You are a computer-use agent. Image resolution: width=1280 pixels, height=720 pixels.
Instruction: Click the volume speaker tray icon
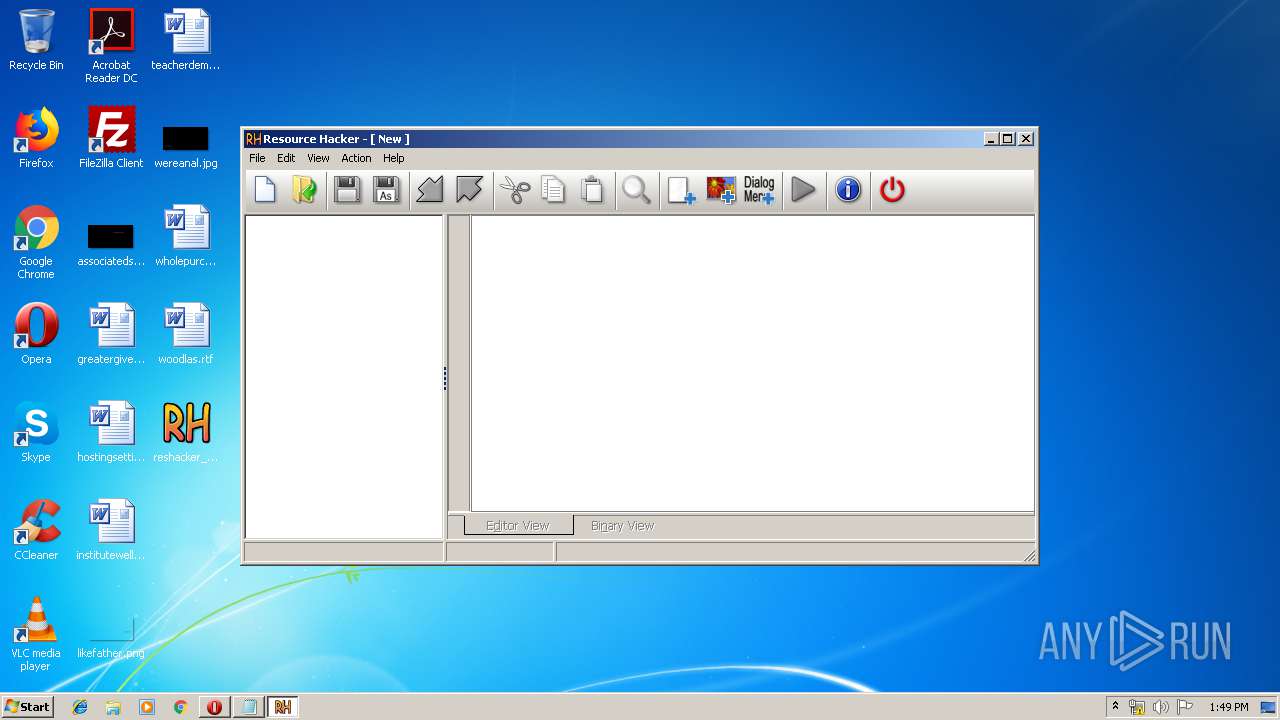1161,707
